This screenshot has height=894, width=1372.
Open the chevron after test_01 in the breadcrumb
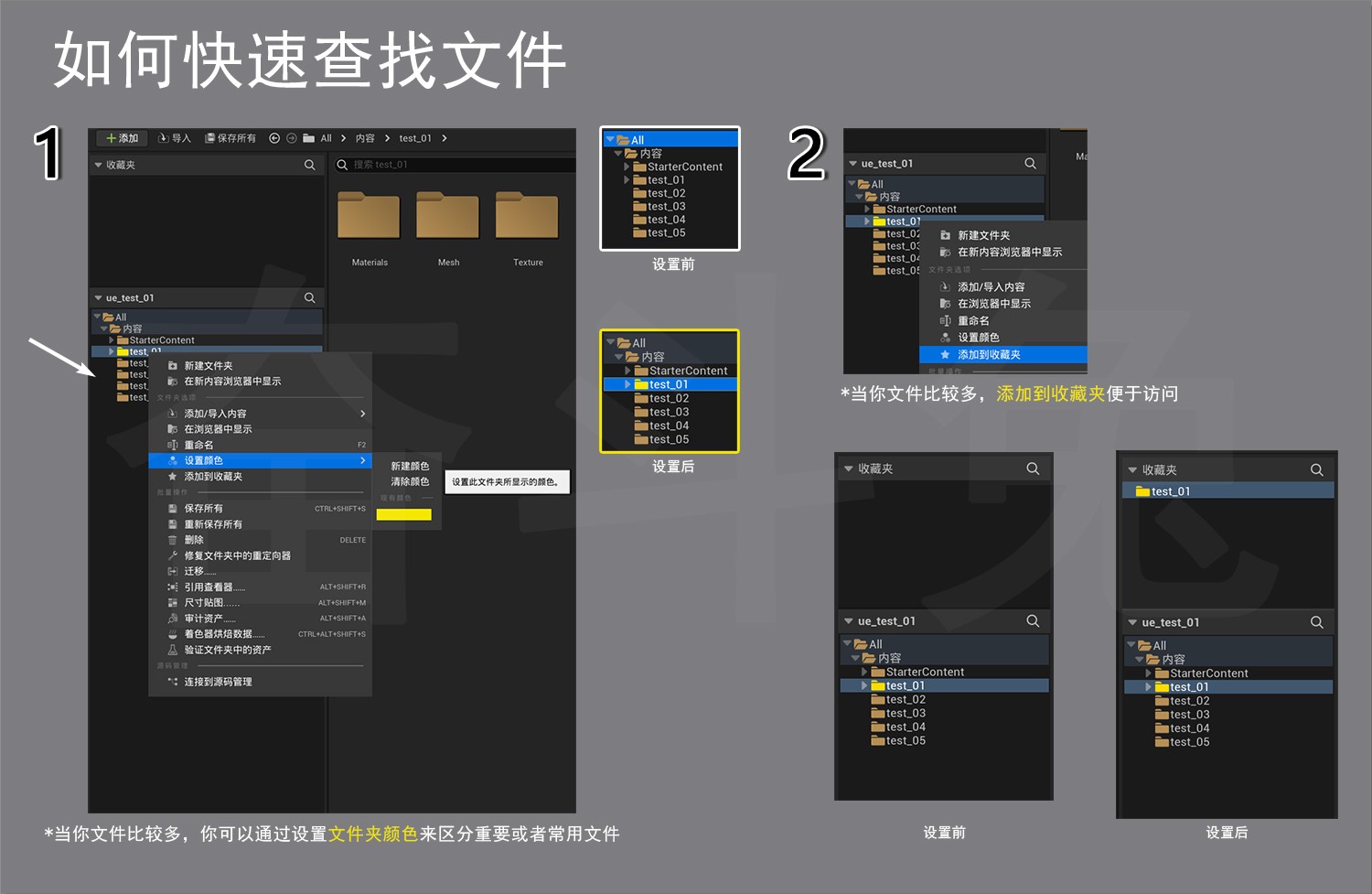click(445, 138)
